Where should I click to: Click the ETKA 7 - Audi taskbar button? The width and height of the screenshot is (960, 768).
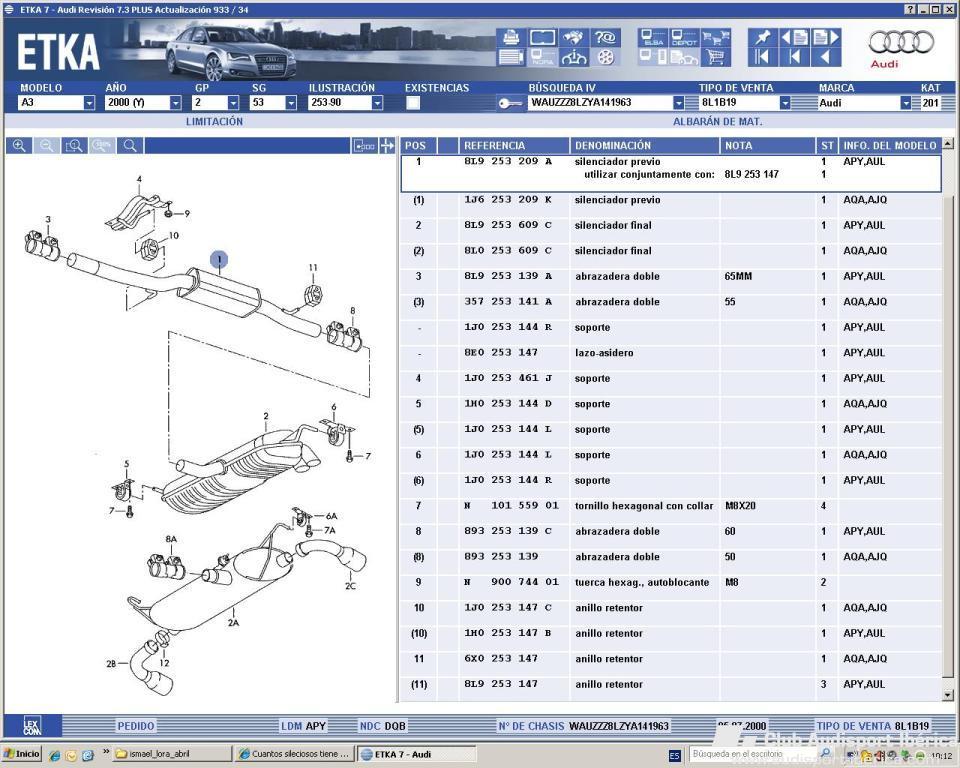416,754
